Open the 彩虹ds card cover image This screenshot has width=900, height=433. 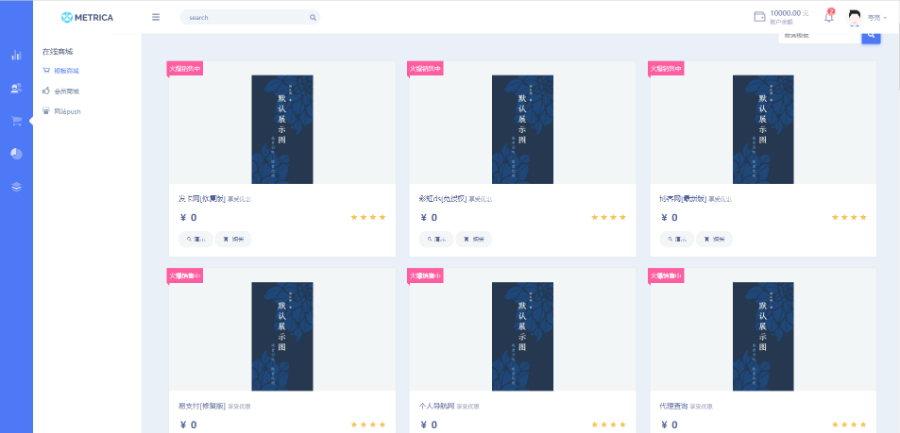click(523, 129)
